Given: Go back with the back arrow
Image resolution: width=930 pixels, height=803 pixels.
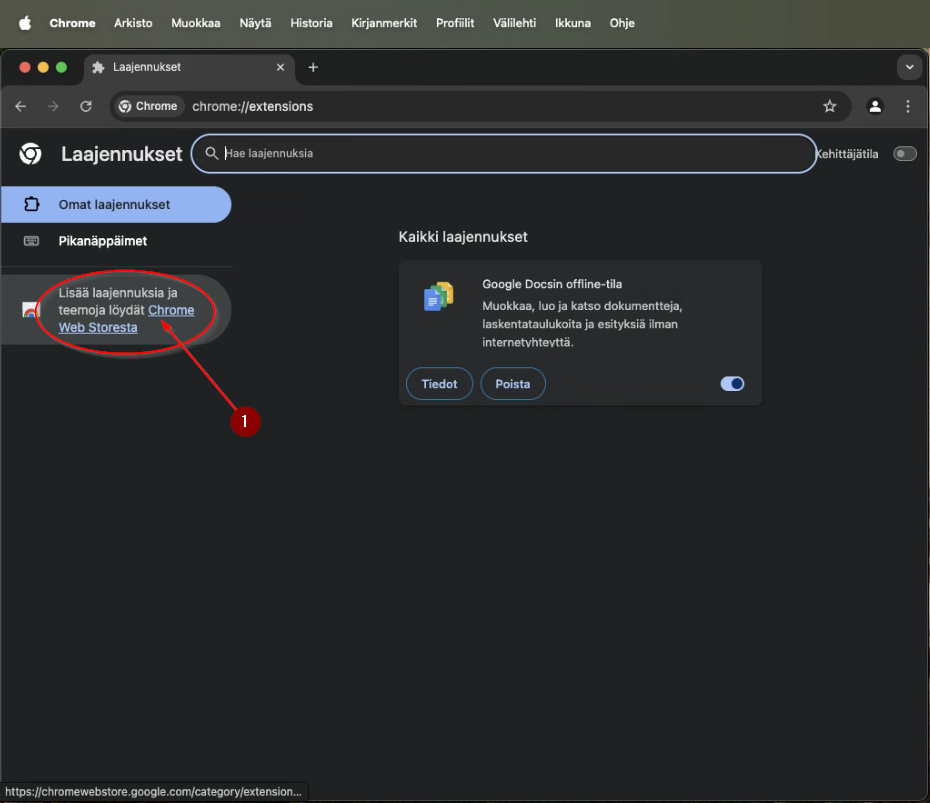Looking at the screenshot, I should click(21, 106).
